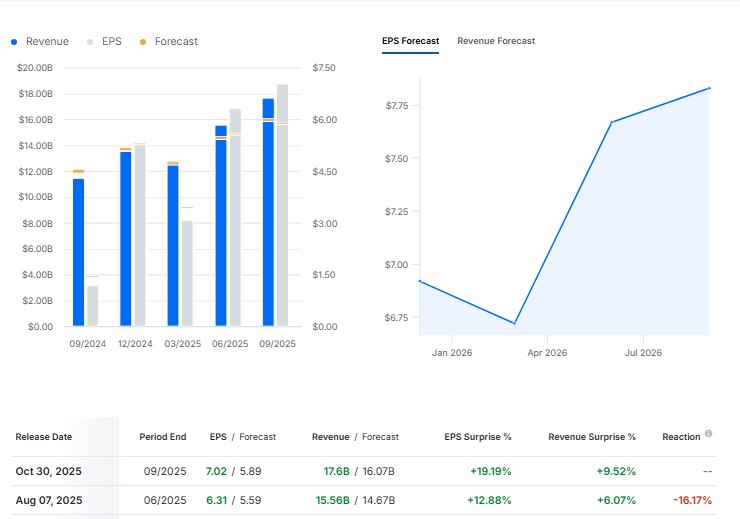The width and height of the screenshot is (740, 519).
Task: Click the Reaction info icon
Action: (x=708, y=434)
